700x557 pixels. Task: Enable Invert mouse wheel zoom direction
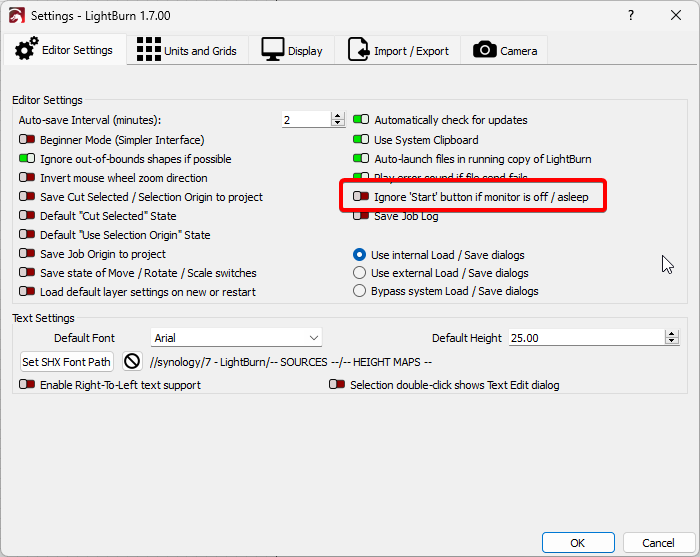tap(27, 178)
